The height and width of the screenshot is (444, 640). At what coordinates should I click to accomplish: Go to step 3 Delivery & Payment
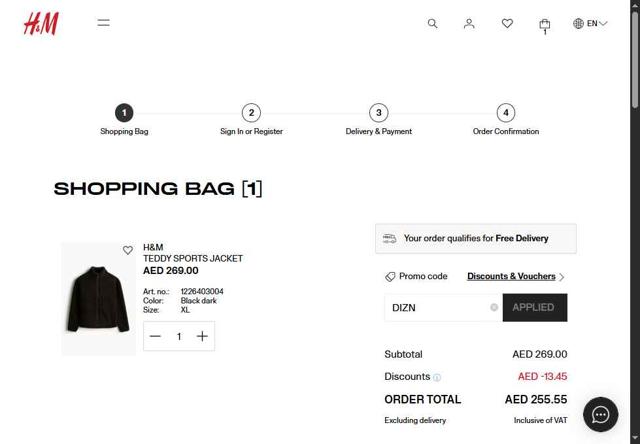click(378, 113)
